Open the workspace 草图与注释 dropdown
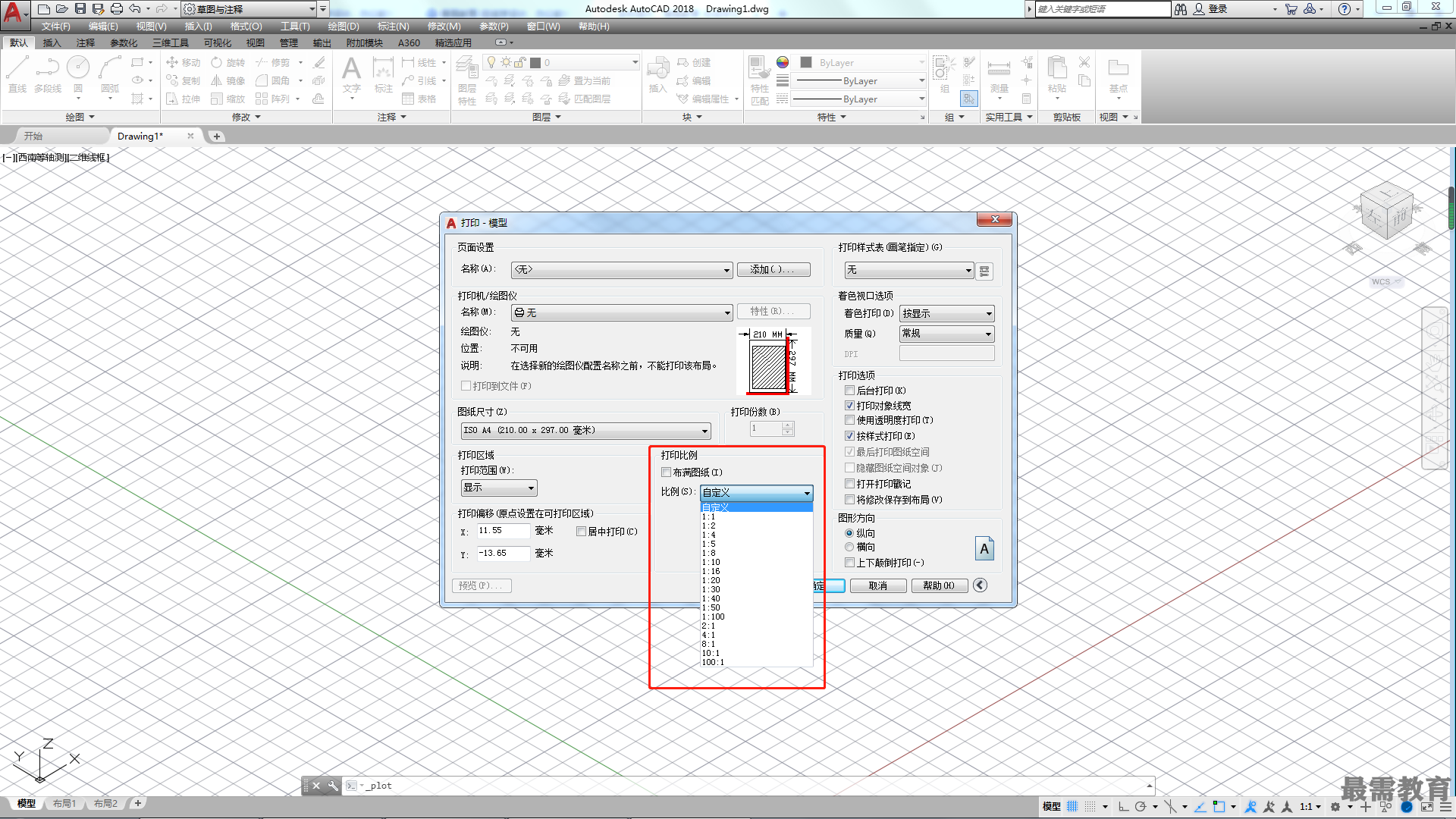Image resolution: width=1456 pixels, height=819 pixels. [249, 9]
